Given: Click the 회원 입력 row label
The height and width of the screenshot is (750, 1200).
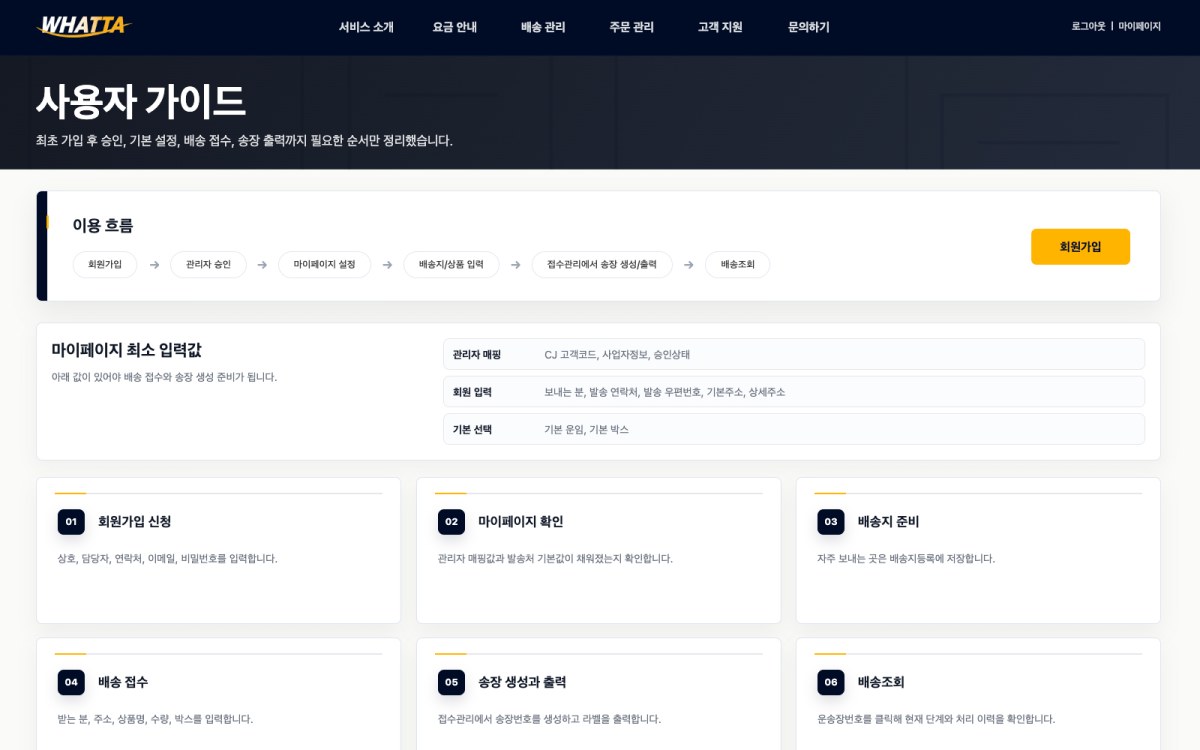Looking at the screenshot, I should pyautogui.click(x=472, y=392).
